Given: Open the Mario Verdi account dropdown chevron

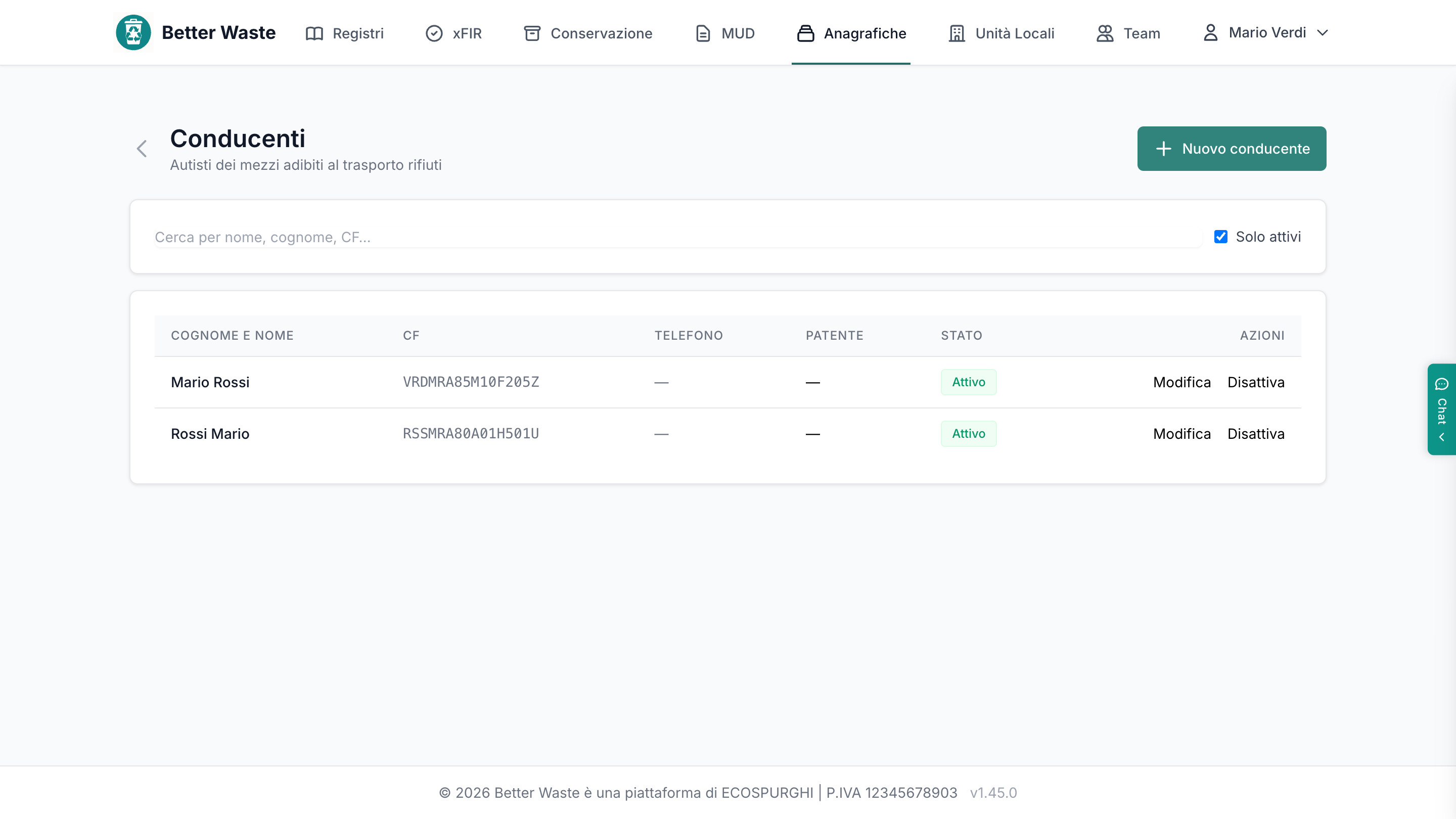Looking at the screenshot, I should [x=1322, y=33].
